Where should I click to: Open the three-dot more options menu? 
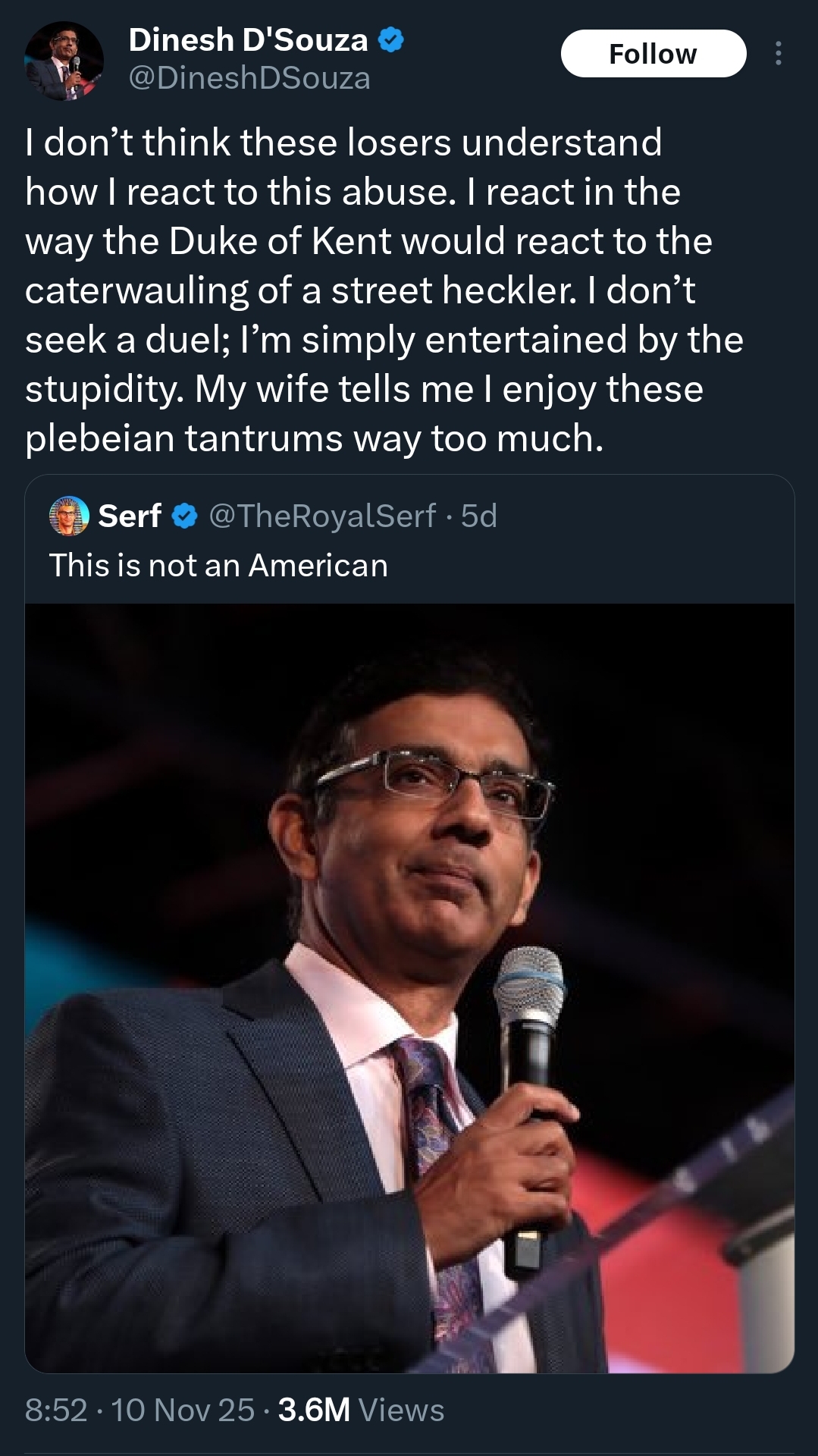pyautogui.click(x=778, y=53)
